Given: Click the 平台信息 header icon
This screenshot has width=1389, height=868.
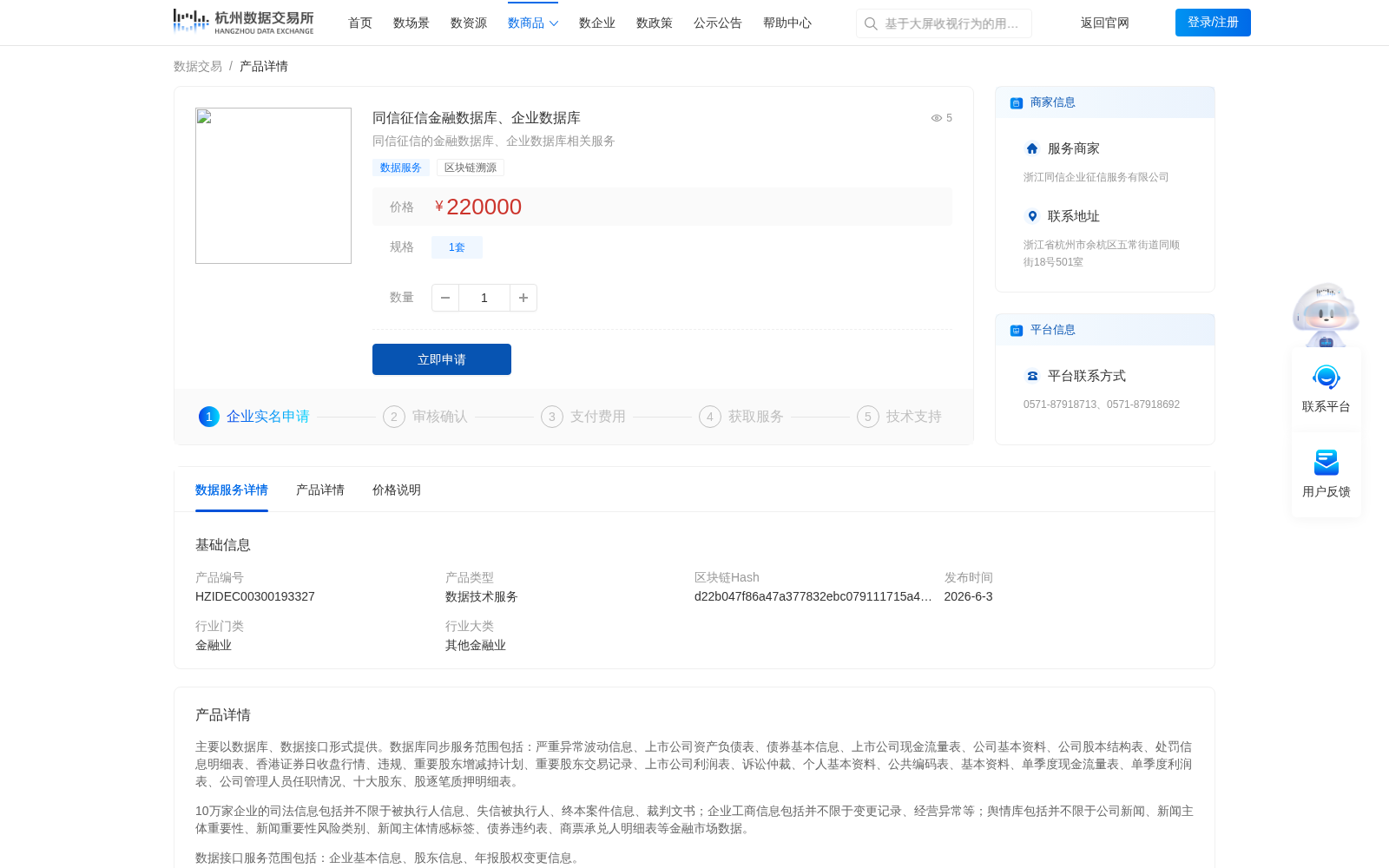Looking at the screenshot, I should pos(1017,331).
